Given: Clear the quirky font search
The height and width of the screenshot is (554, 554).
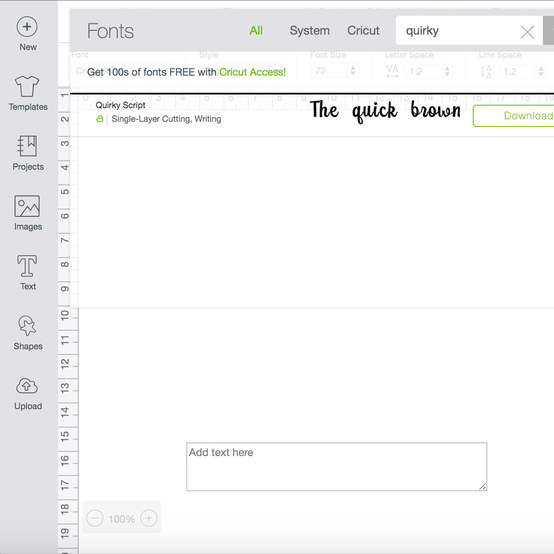Looking at the screenshot, I should [x=527, y=32].
